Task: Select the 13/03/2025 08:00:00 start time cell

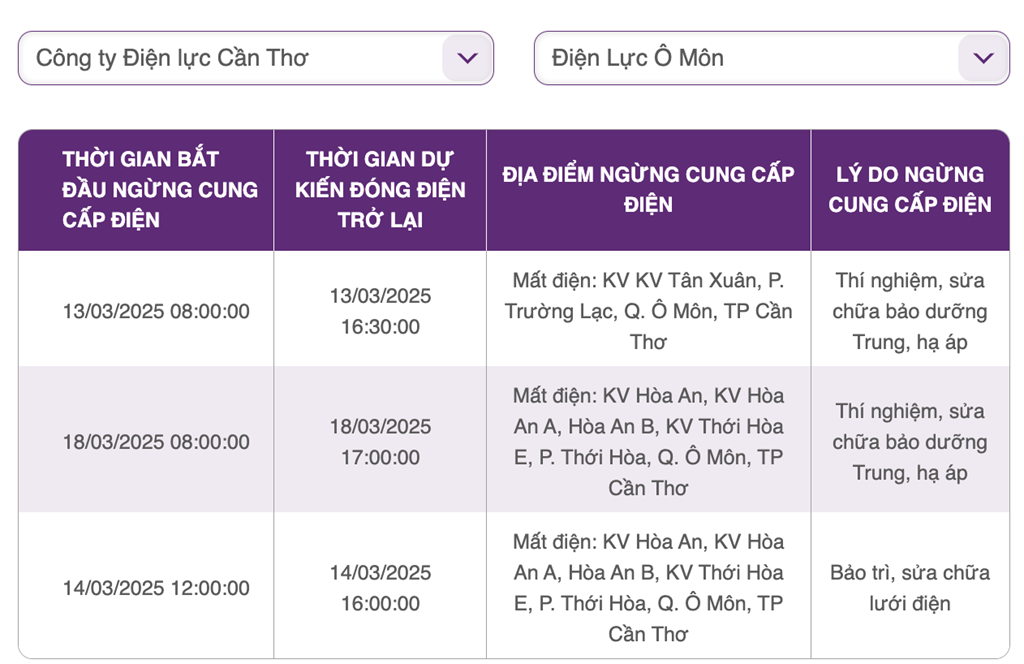Action: [x=146, y=311]
